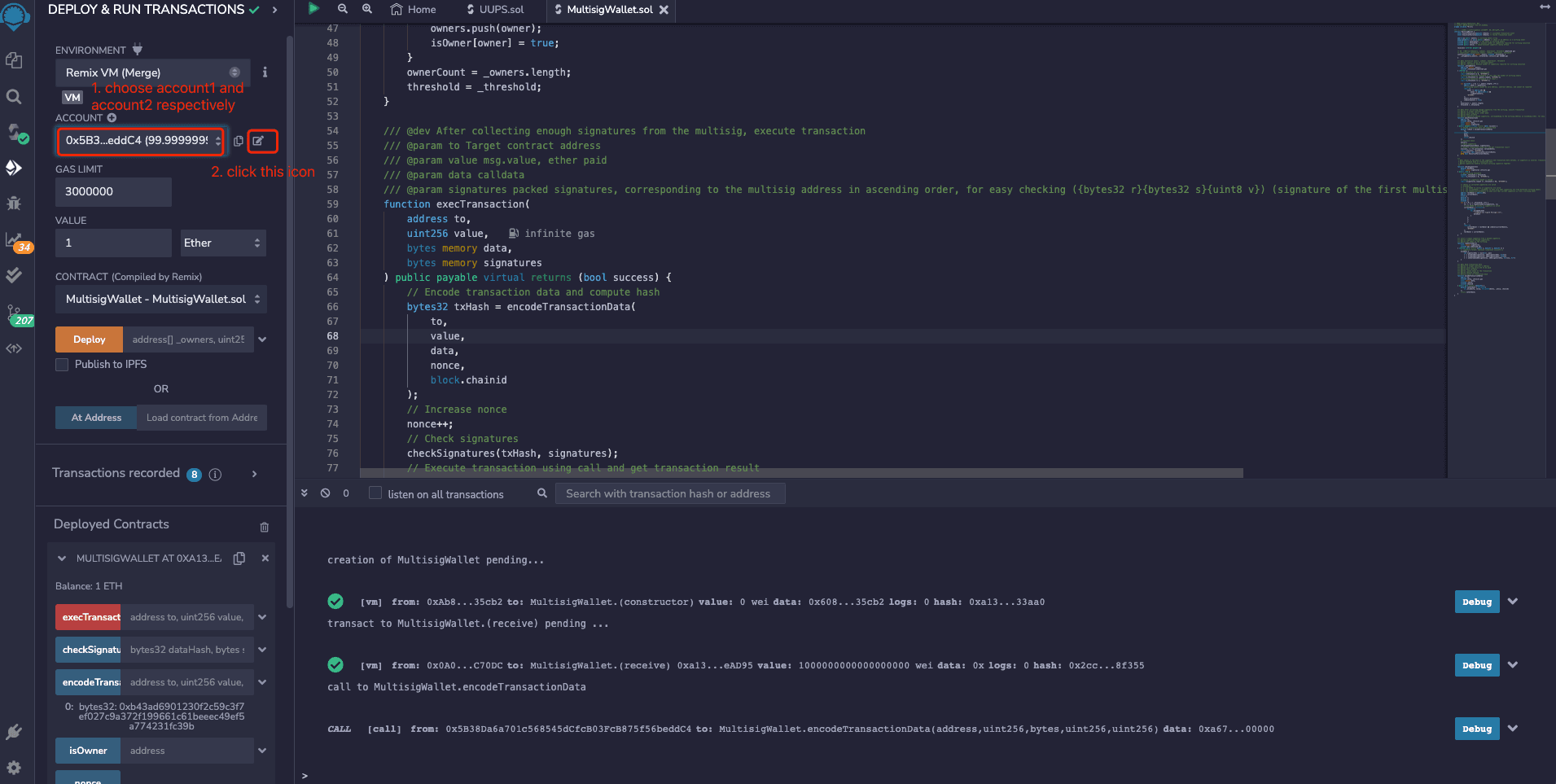Open the Ether value unit dropdown

click(x=222, y=243)
